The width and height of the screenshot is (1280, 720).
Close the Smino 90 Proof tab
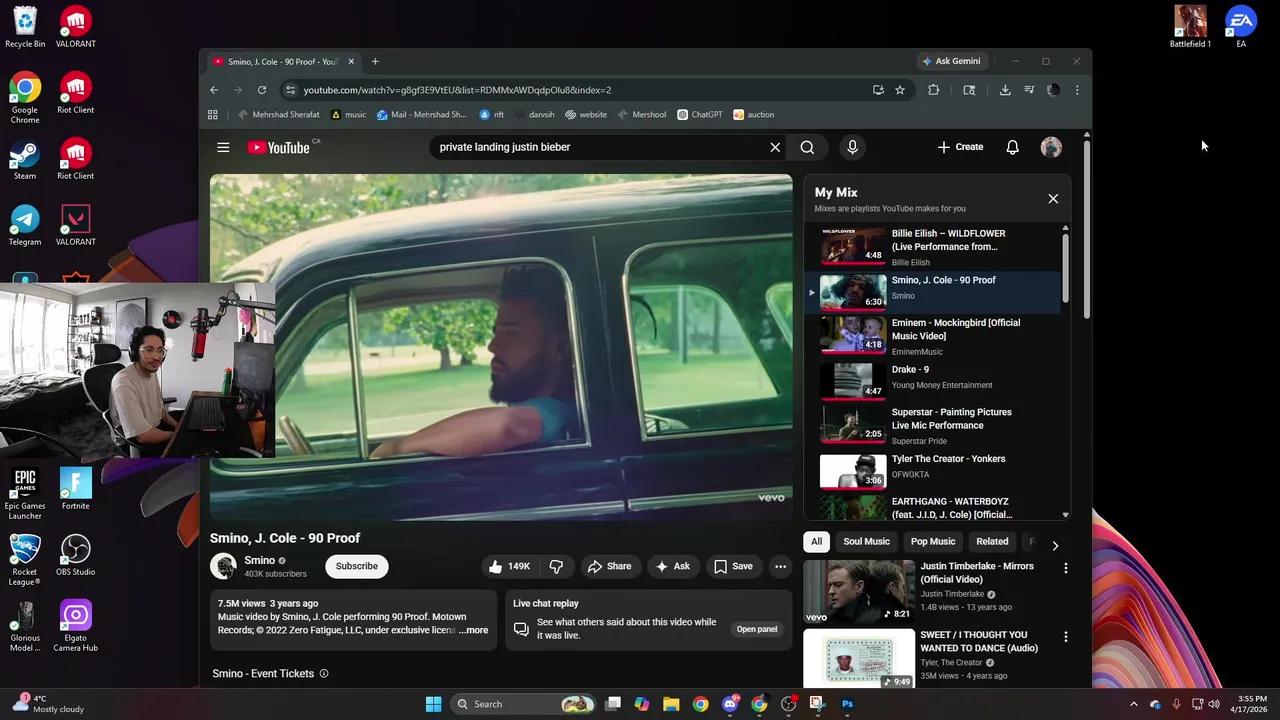[351, 61]
